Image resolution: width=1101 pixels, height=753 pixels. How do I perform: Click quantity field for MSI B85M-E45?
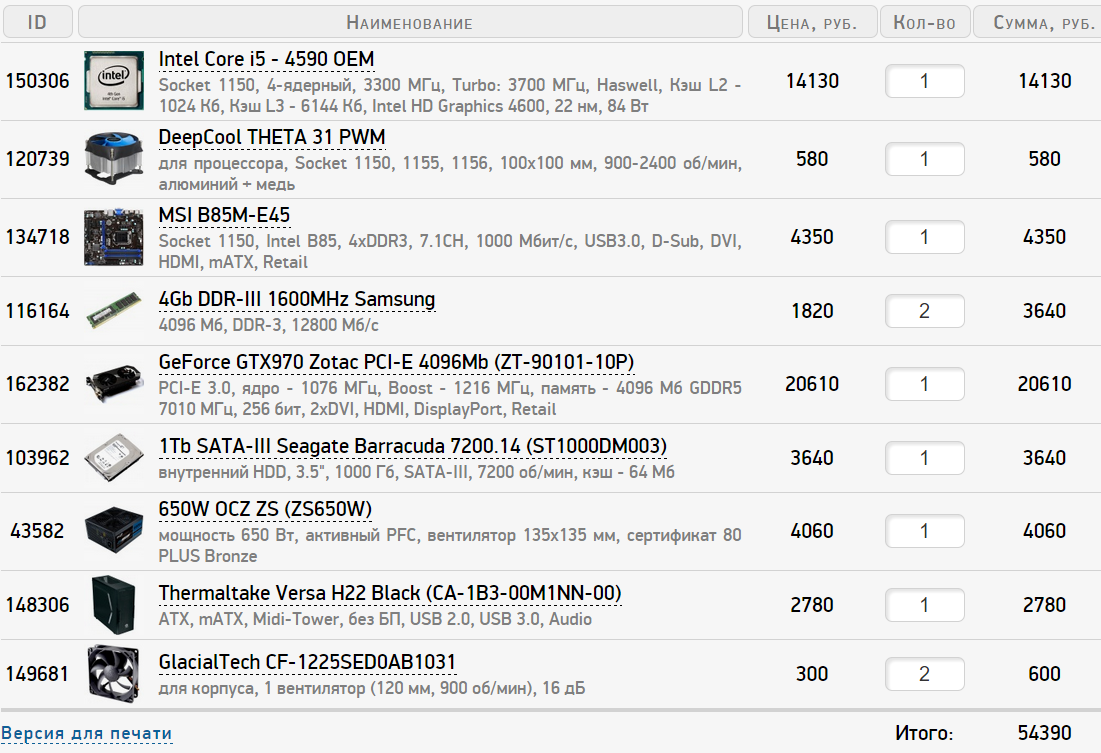click(x=925, y=237)
